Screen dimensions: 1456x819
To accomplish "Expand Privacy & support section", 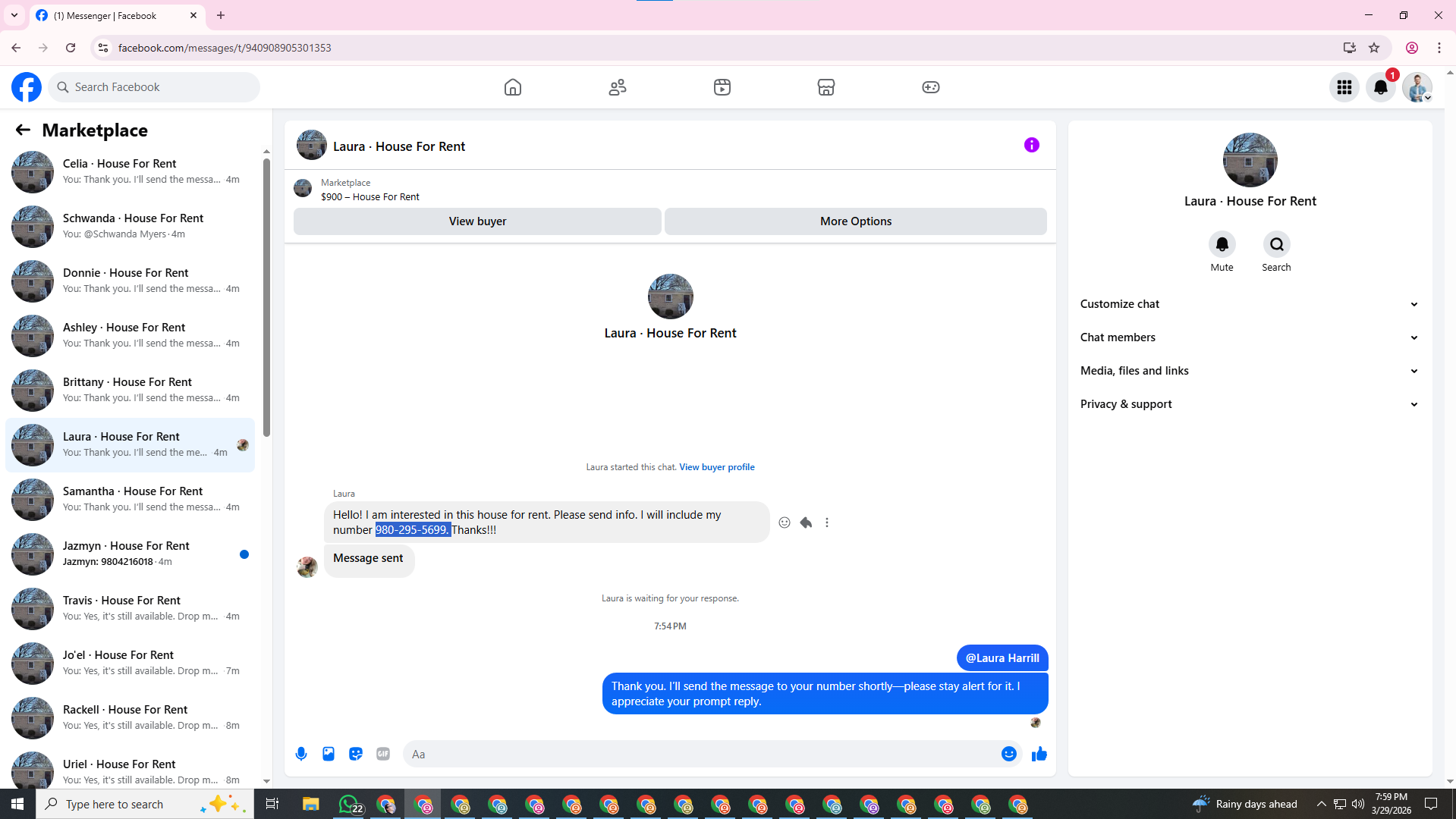I will [1250, 404].
